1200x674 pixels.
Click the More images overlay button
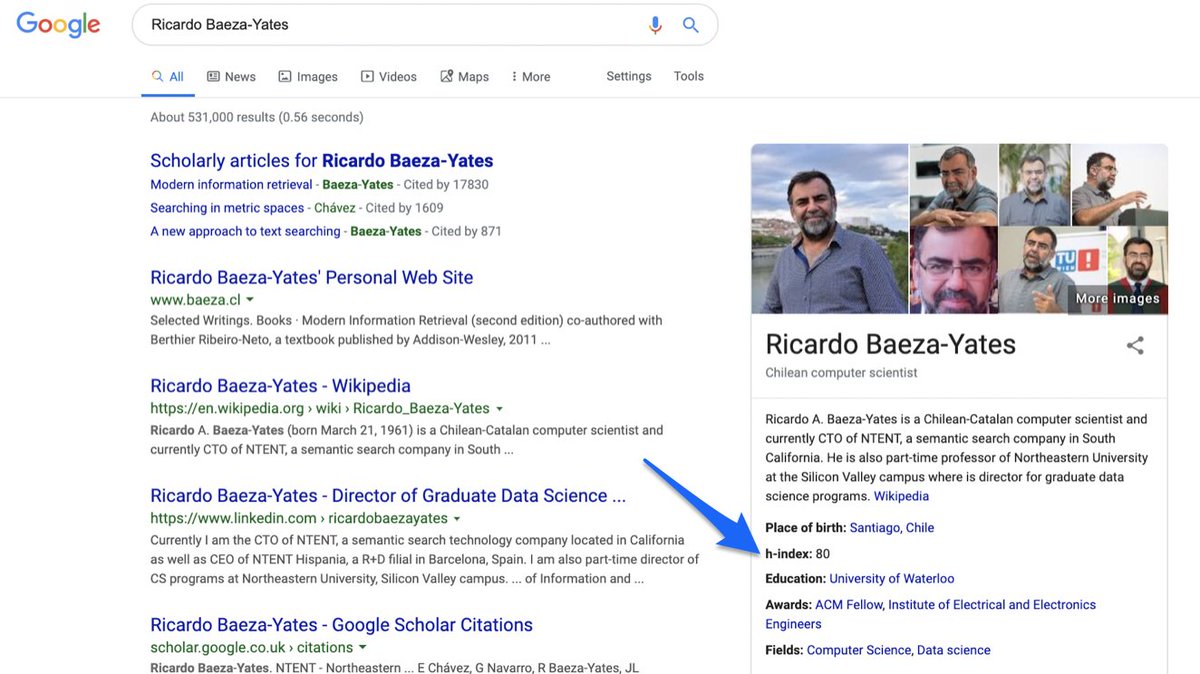pos(1118,298)
